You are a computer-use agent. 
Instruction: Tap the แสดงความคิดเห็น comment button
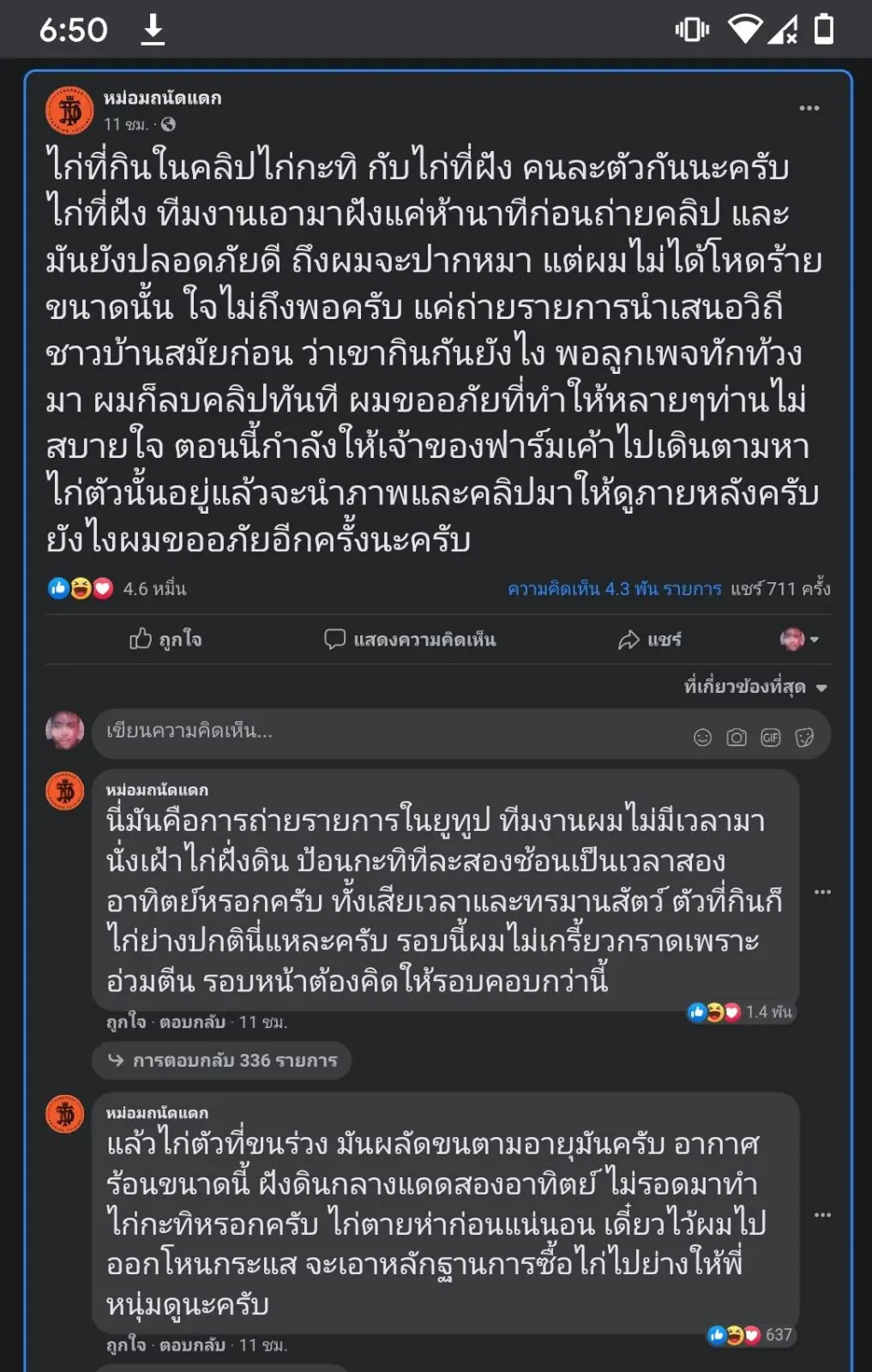(410, 640)
